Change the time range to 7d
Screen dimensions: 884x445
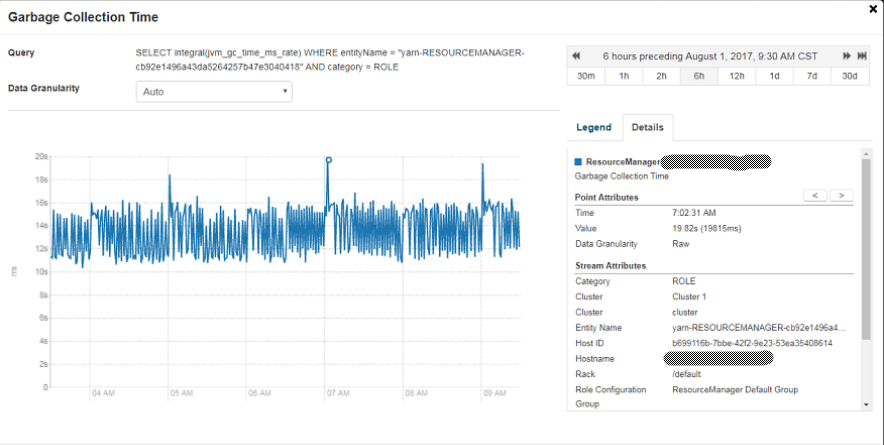[811, 76]
